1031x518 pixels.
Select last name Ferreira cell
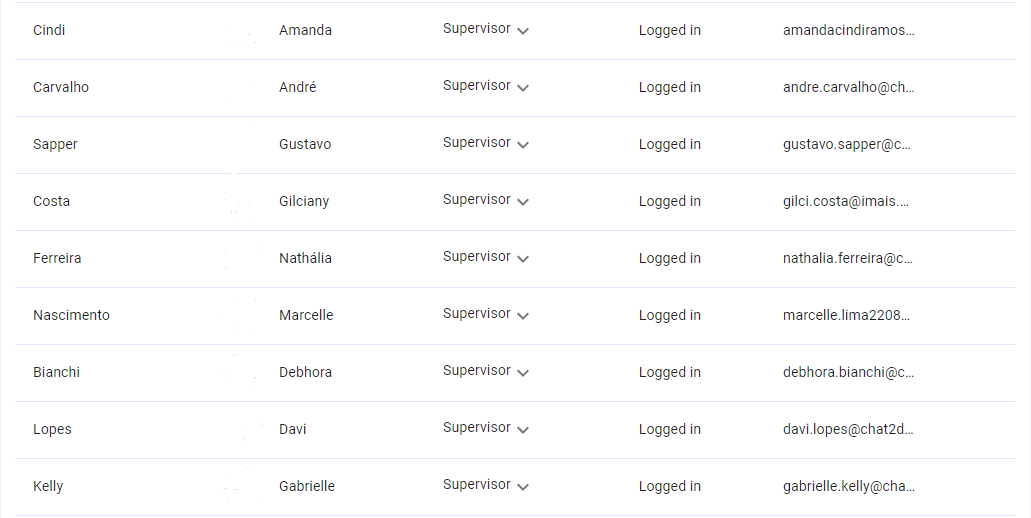click(x=57, y=258)
